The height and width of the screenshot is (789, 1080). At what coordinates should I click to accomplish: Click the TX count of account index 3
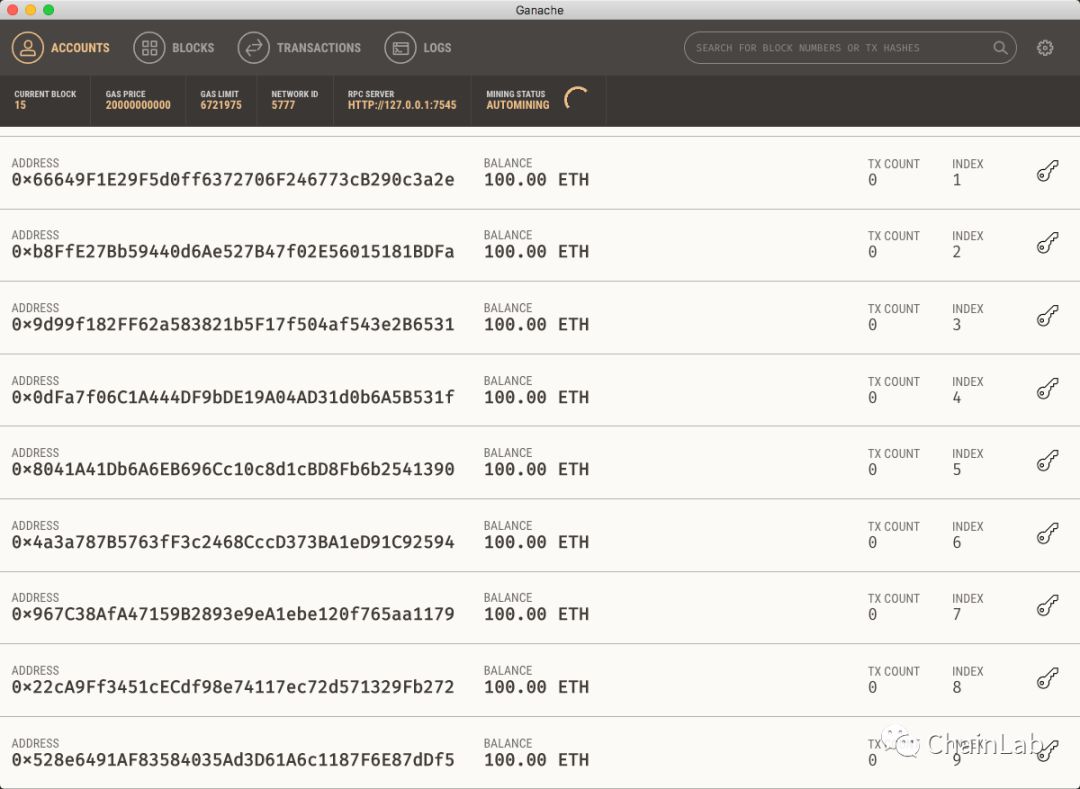(873, 324)
